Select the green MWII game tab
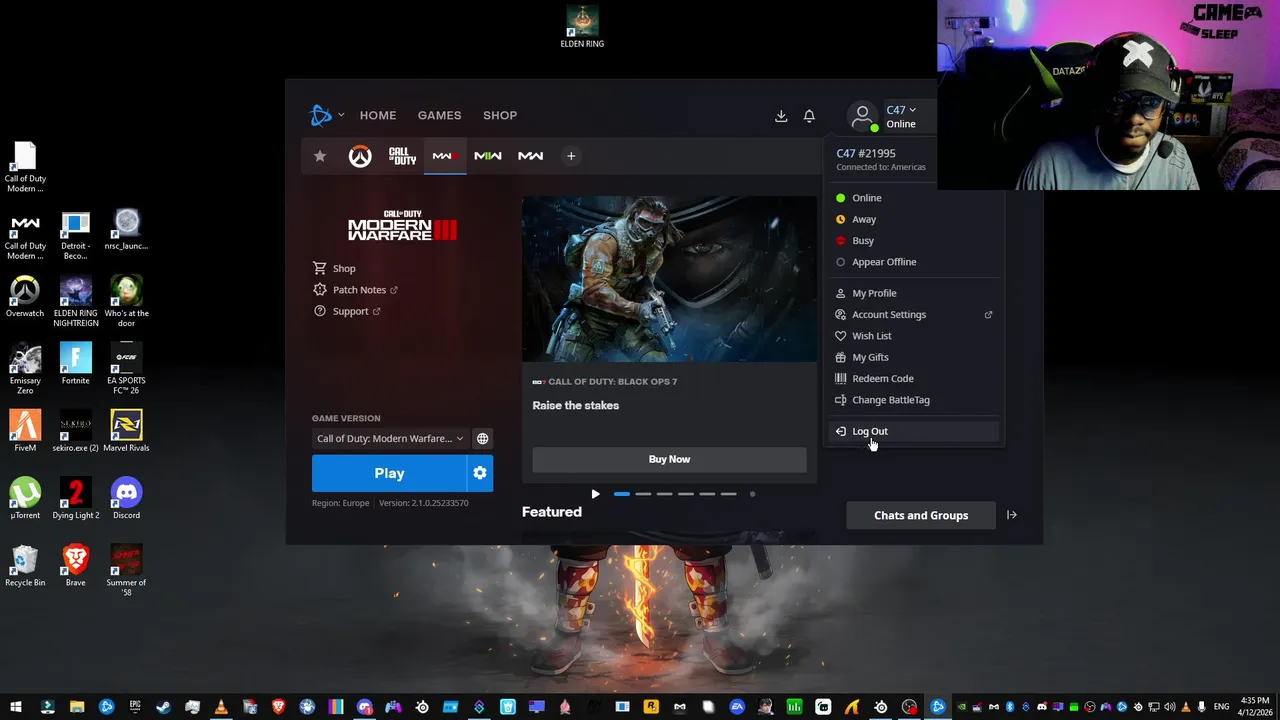 [488, 156]
